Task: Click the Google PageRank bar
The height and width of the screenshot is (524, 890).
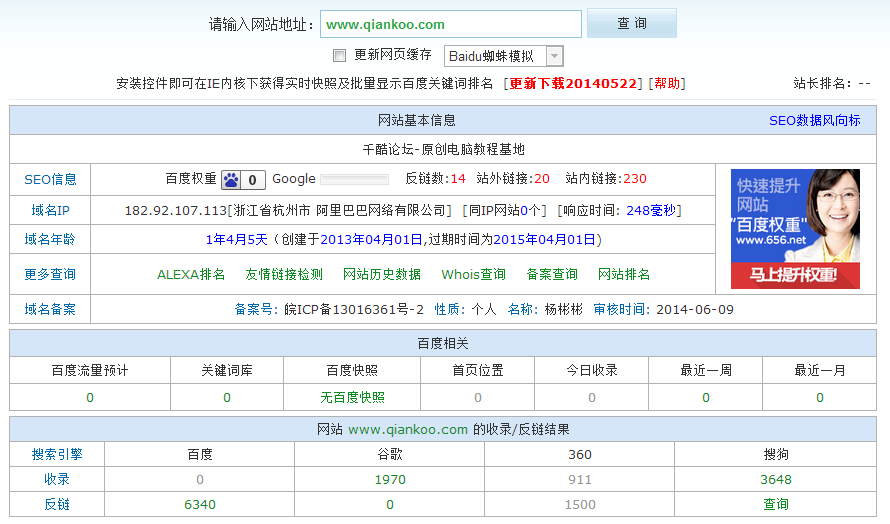Action: coord(354,179)
